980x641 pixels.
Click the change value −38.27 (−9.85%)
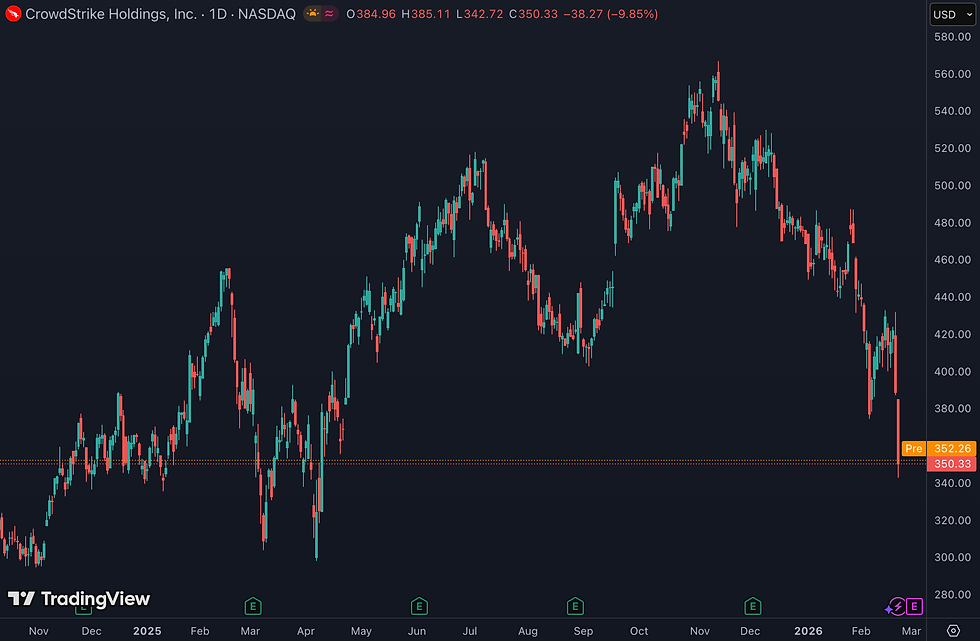point(611,14)
